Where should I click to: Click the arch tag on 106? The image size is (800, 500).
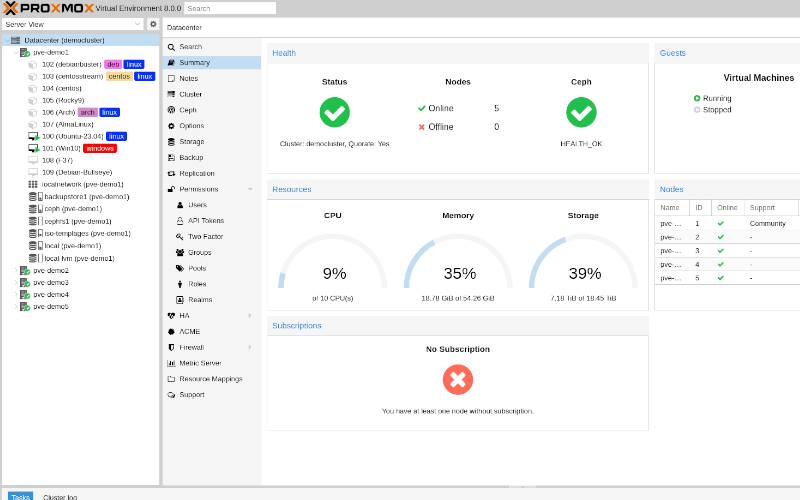88,112
